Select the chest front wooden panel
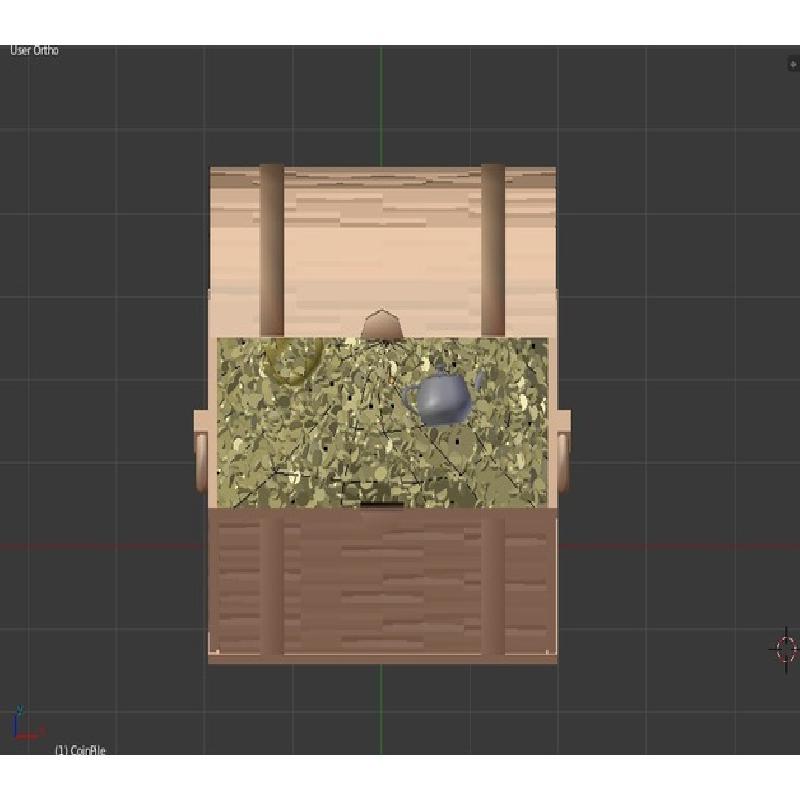Screen dimensions: 800x800 (381, 580)
